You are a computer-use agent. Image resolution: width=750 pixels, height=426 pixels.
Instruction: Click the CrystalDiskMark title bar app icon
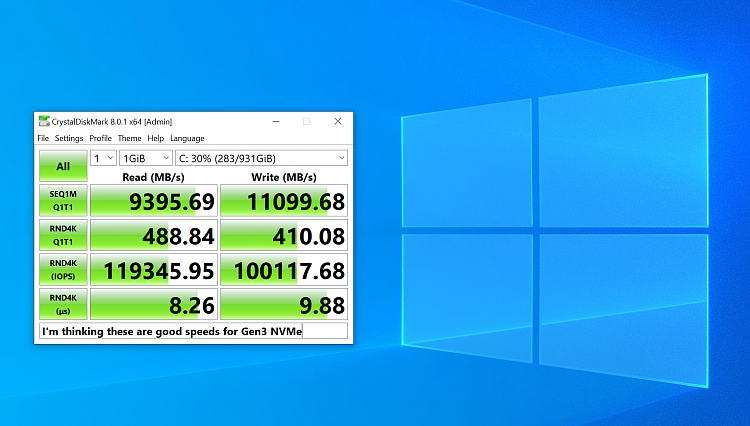pyautogui.click(x=44, y=121)
